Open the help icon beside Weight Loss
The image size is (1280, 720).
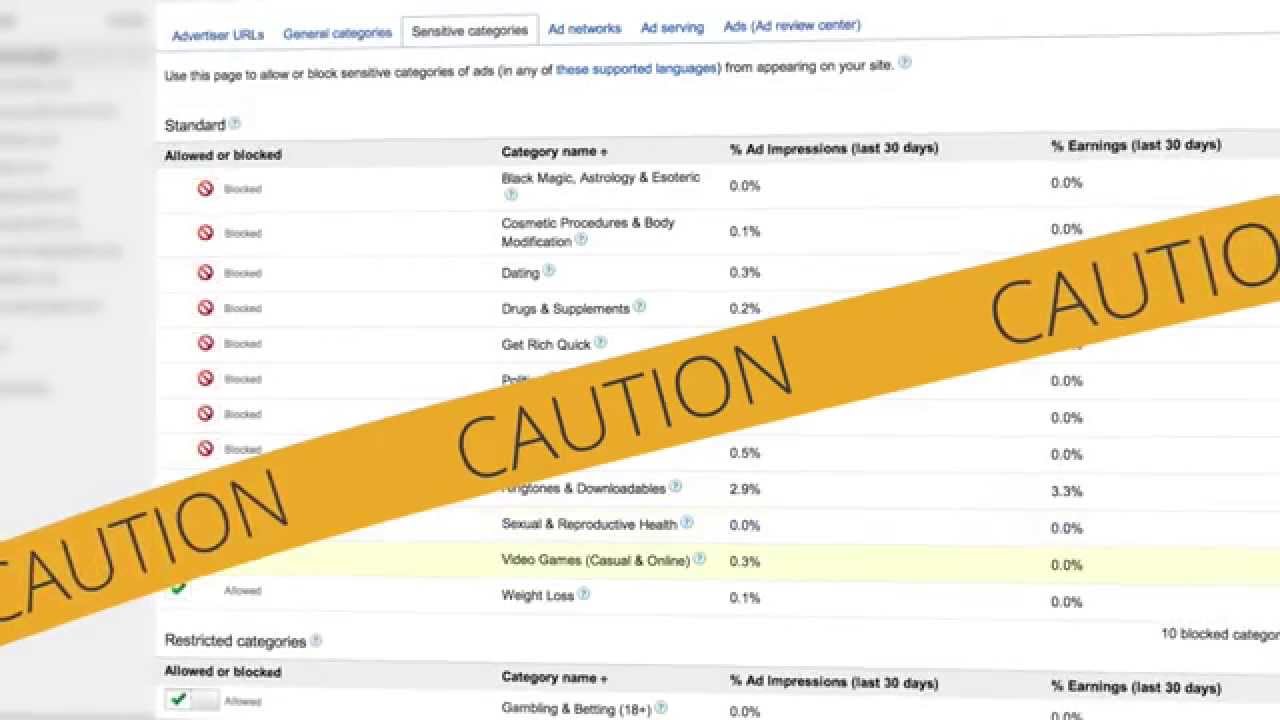coord(584,594)
